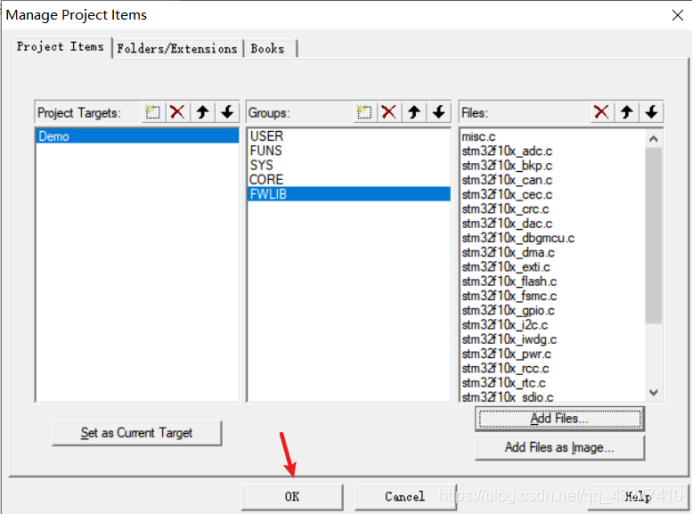Move project target down

point(227,112)
